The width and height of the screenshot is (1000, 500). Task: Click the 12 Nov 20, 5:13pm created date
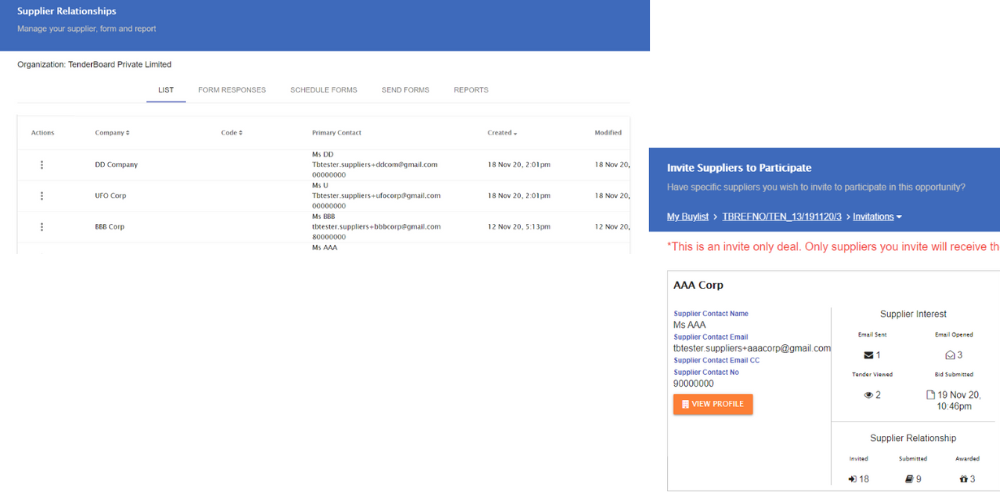[x=519, y=226]
